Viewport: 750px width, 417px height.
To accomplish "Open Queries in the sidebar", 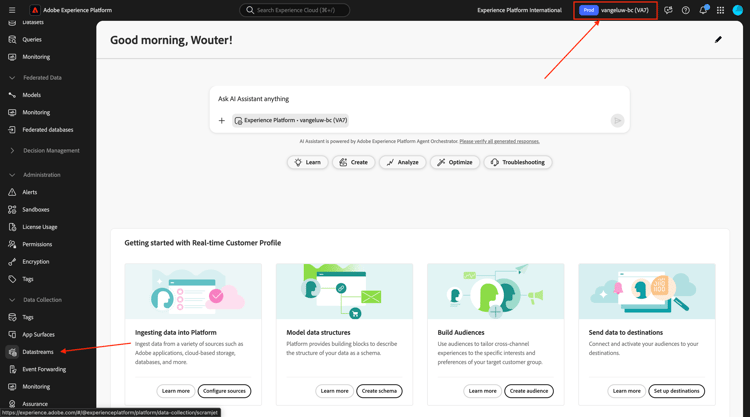I will point(32,40).
